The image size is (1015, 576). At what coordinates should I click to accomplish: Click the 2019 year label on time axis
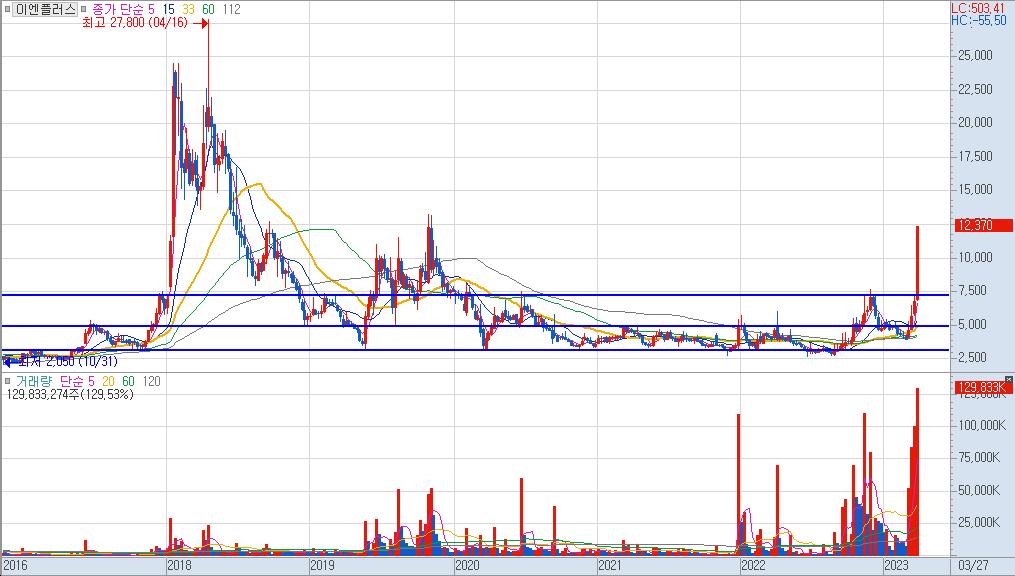(x=322, y=565)
